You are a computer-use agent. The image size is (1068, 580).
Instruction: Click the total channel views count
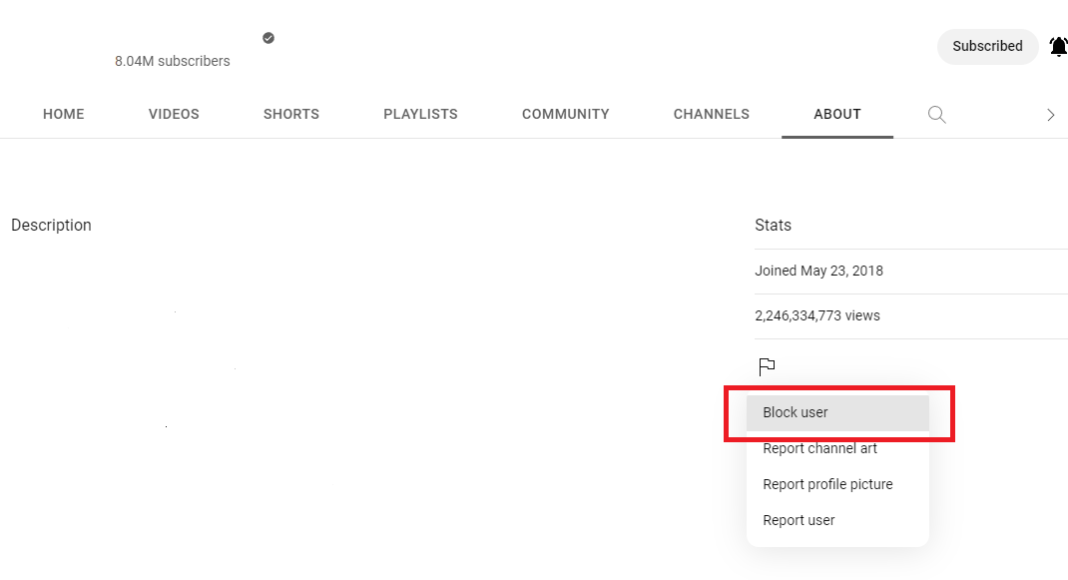point(817,315)
